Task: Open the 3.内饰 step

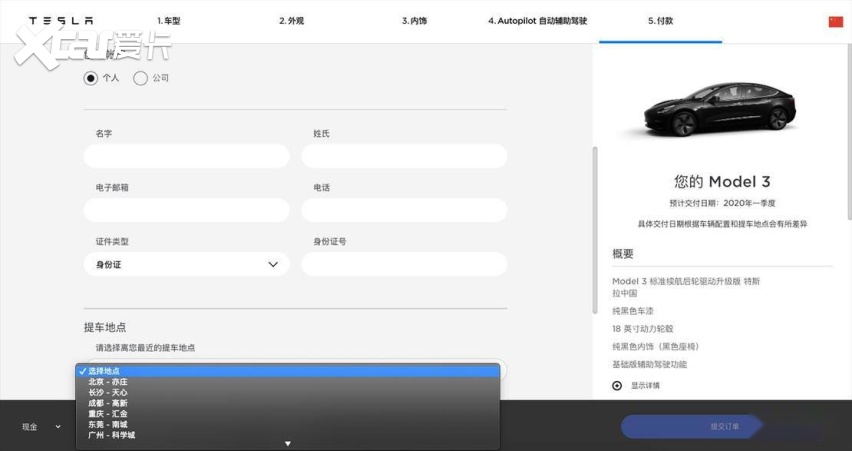Action: [x=414, y=20]
